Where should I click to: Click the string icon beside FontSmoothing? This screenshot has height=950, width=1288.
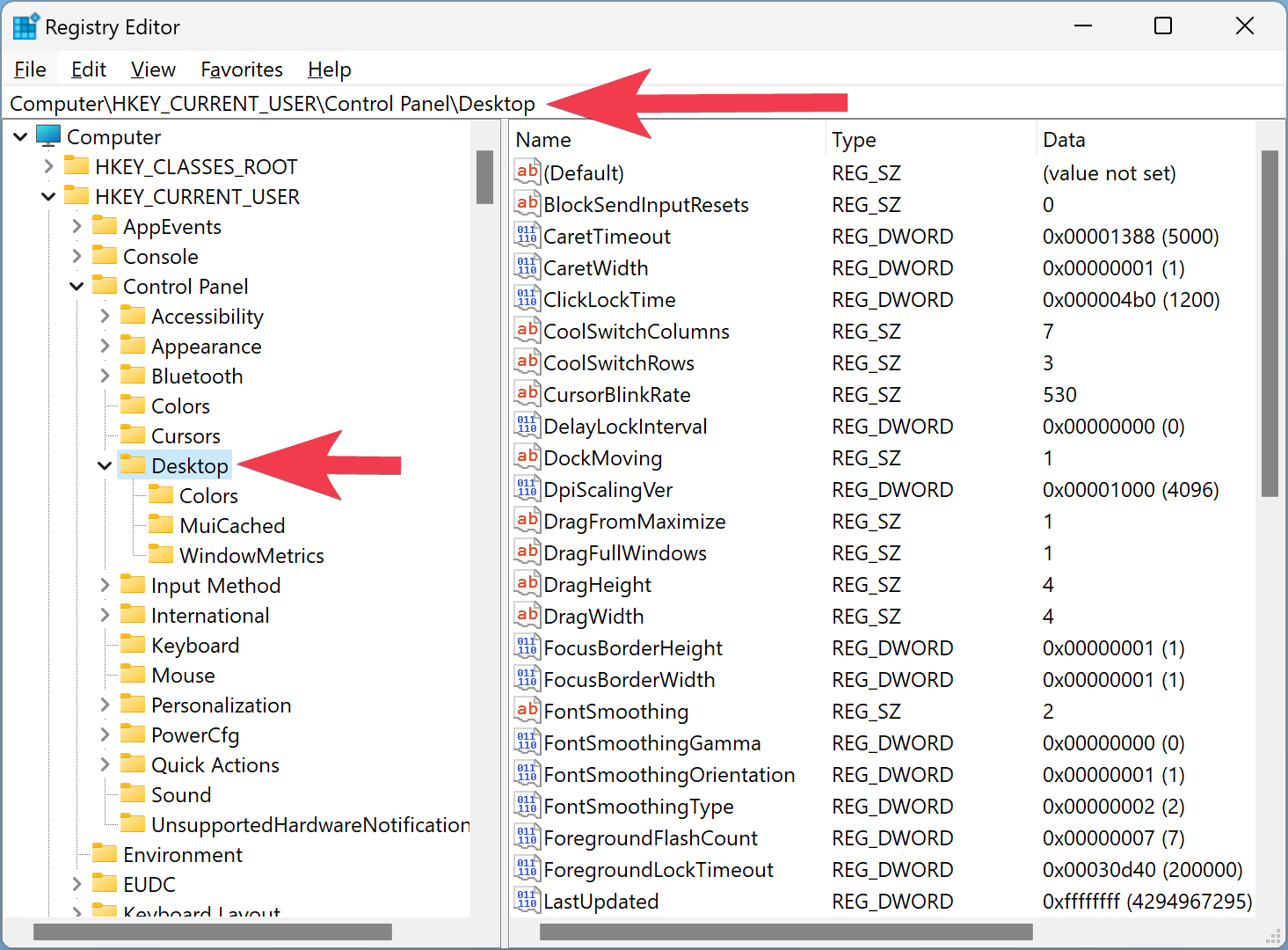click(528, 710)
